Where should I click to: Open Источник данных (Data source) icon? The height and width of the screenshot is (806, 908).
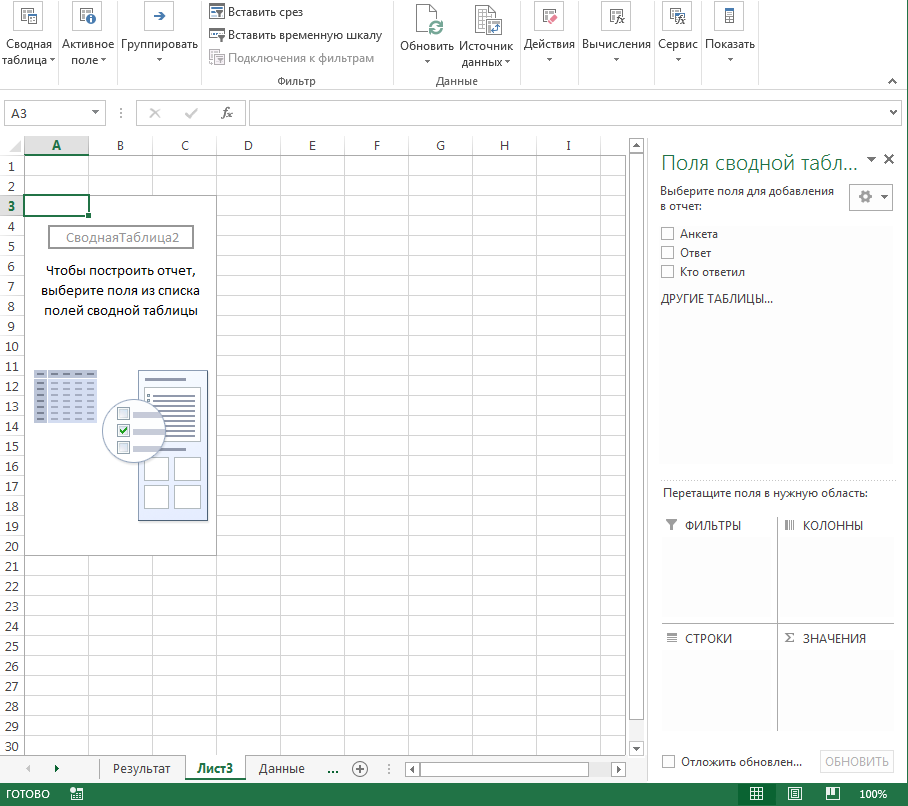click(487, 22)
